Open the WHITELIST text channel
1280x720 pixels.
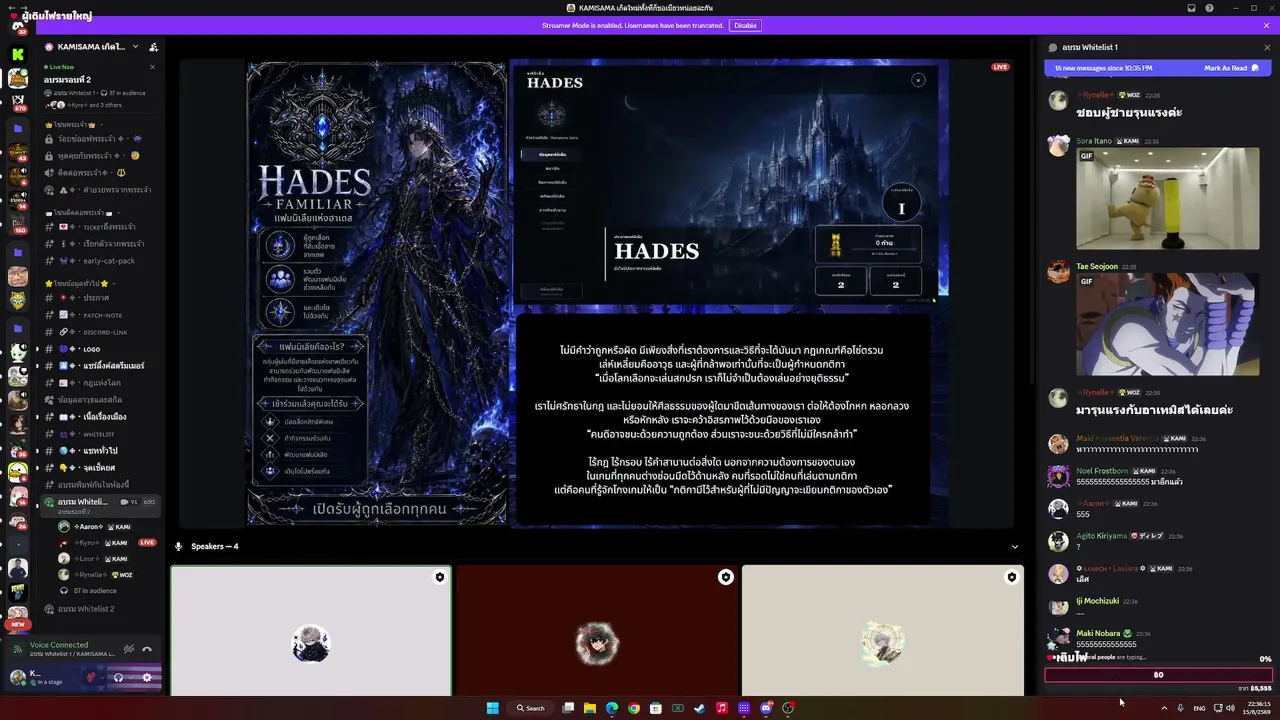[x=100, y=434]
